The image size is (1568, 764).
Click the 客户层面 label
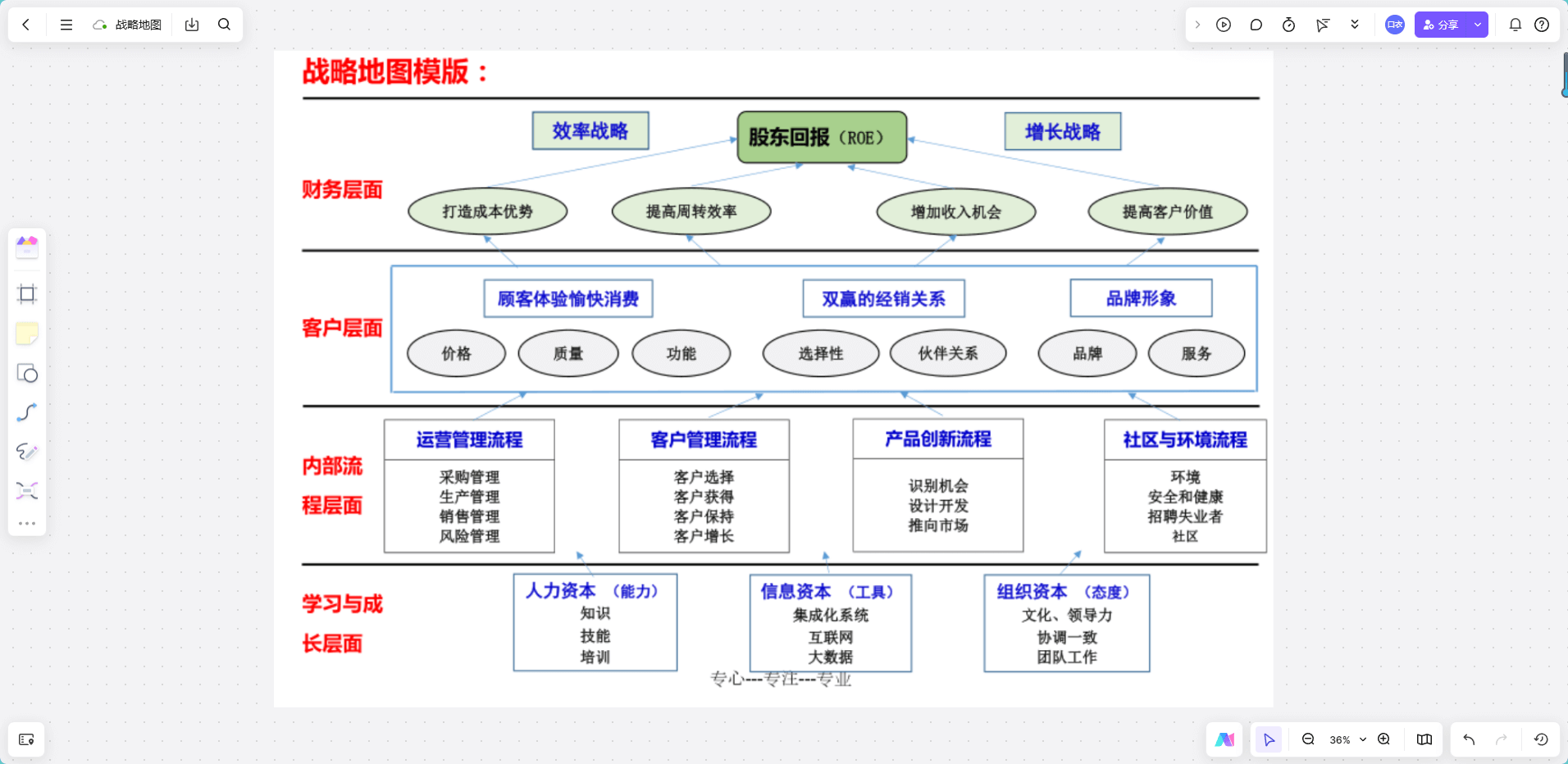tap(342, 328)
